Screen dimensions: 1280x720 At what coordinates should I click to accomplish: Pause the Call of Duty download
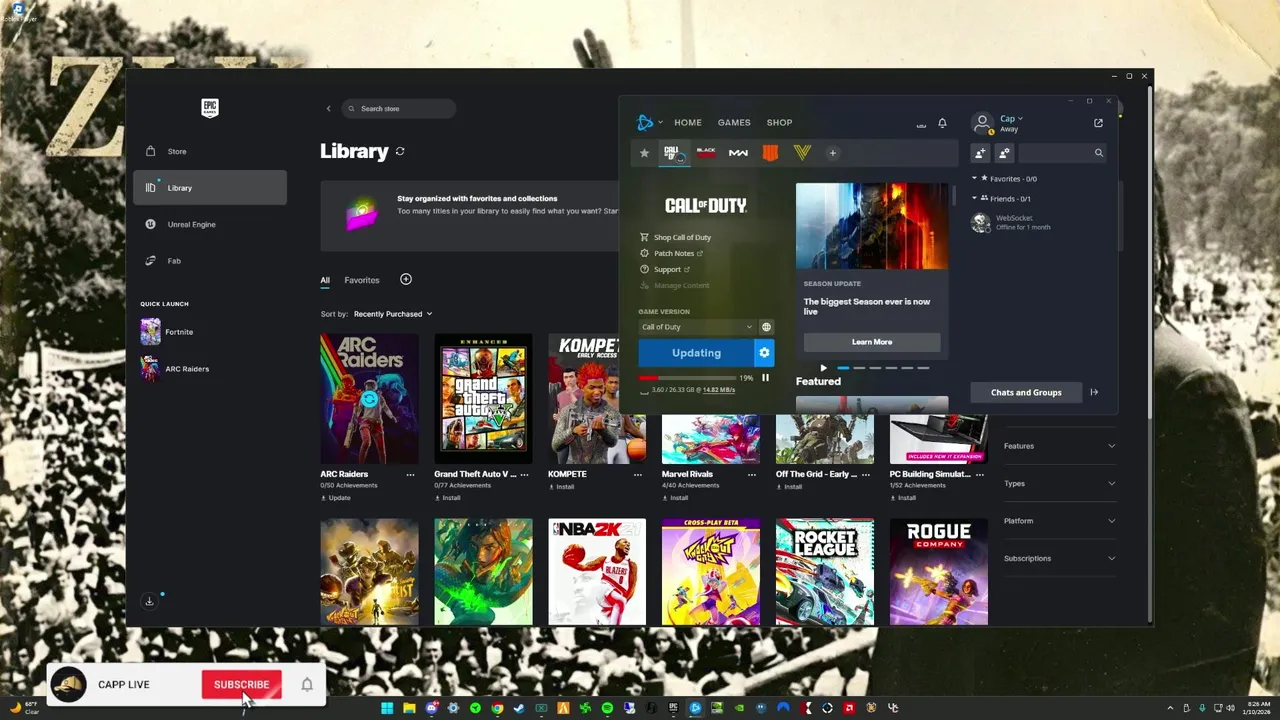pyautogui.click(x=765, y=378)
